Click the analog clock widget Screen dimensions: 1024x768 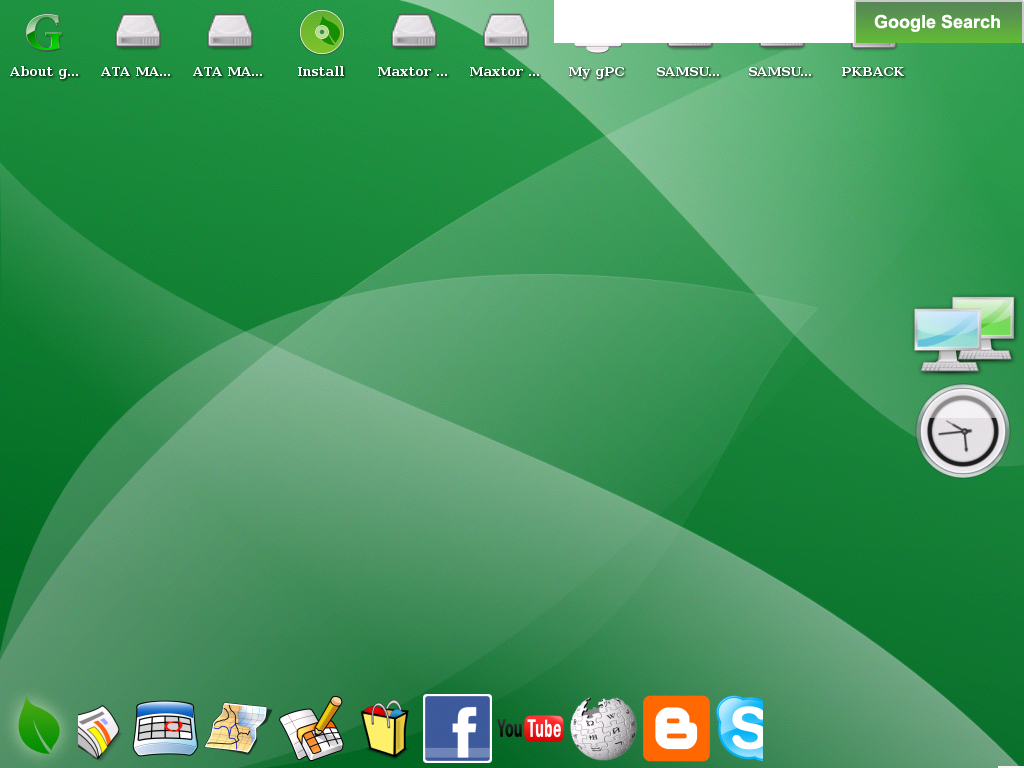[962, 431]
